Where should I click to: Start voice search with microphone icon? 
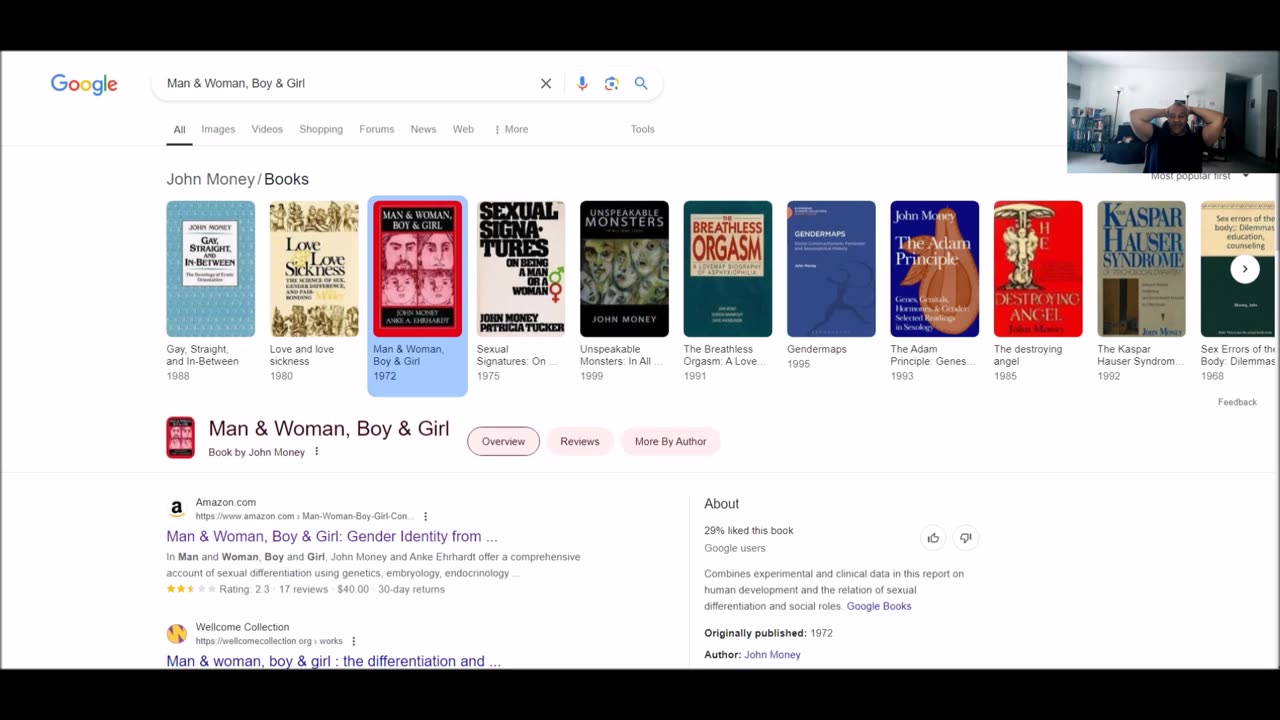[582, 84]
